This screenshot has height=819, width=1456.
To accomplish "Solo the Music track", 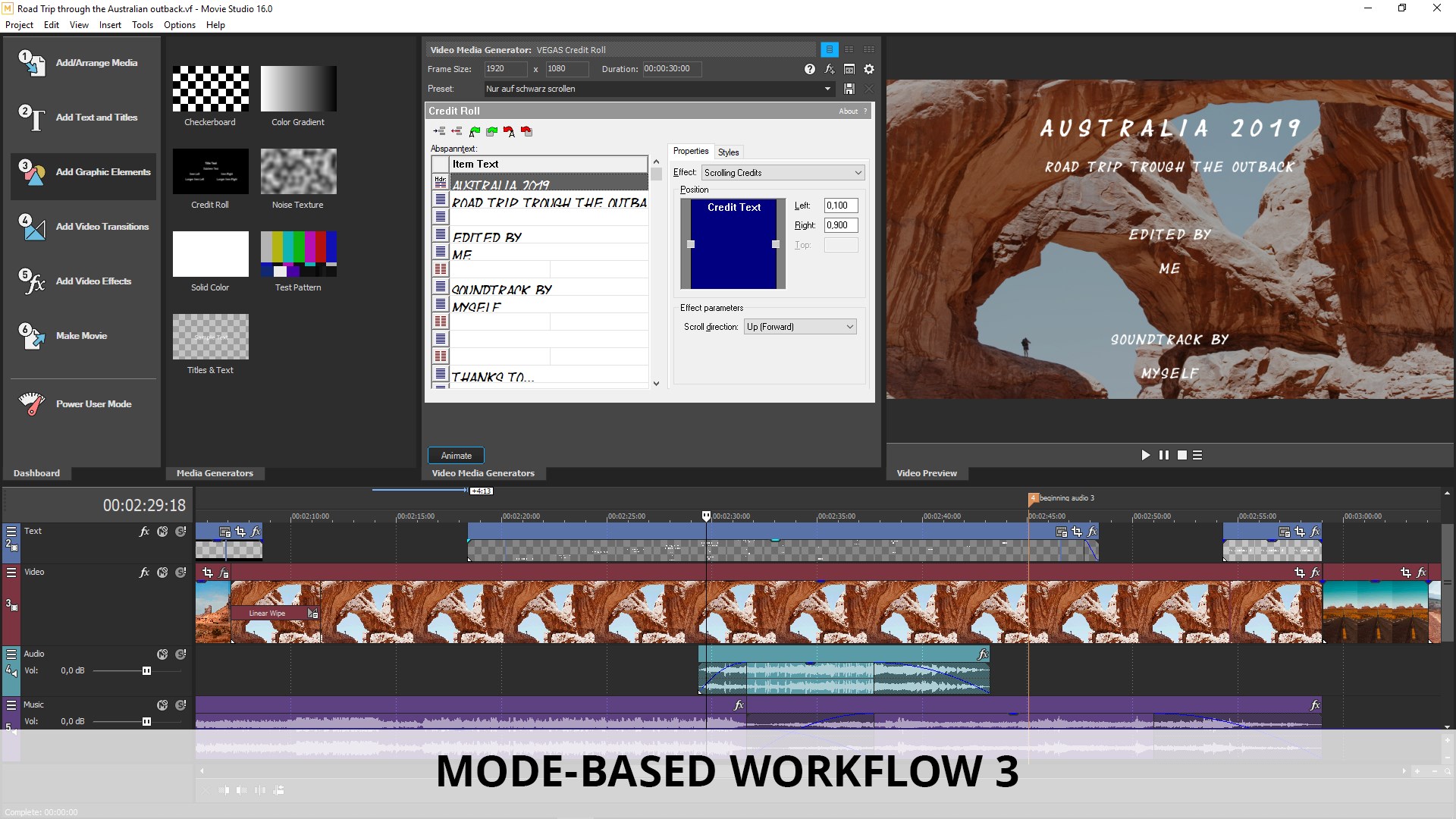I will [x=180, y=704].
